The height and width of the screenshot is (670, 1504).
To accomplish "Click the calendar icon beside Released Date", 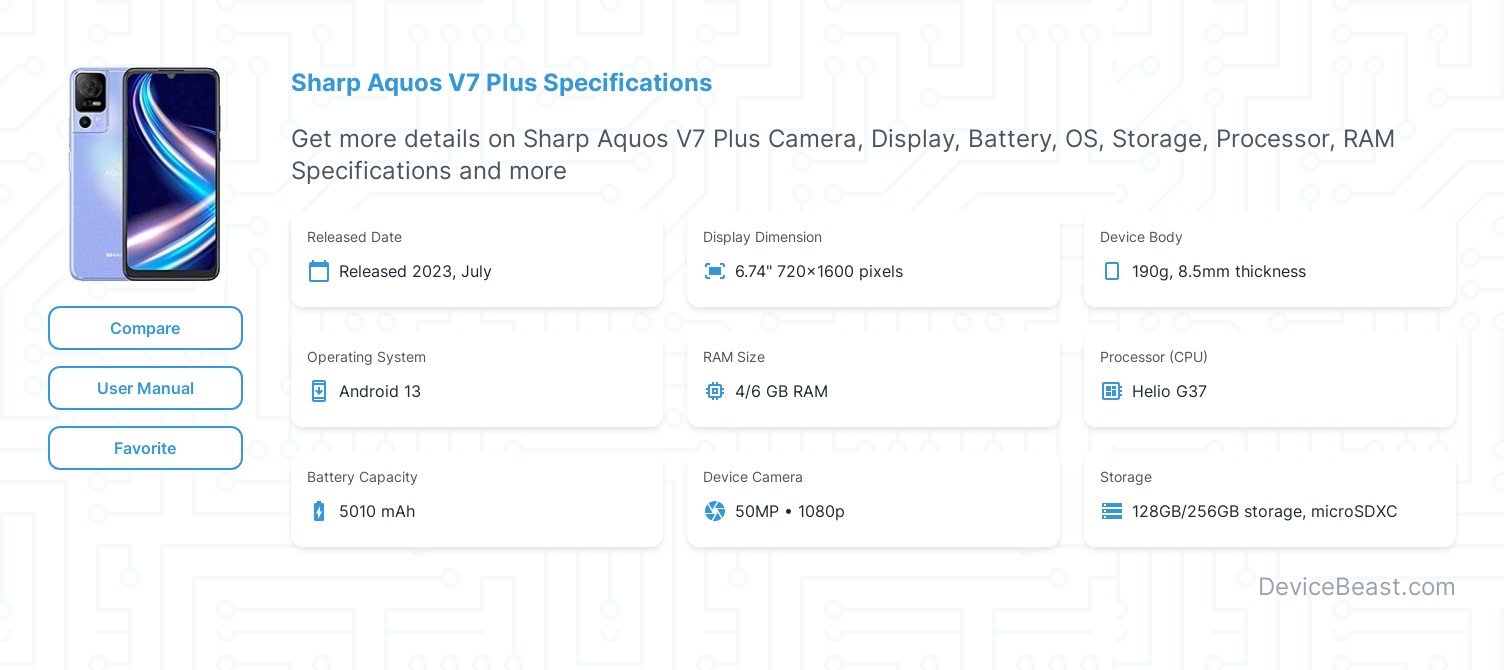I will click(319, 271).
